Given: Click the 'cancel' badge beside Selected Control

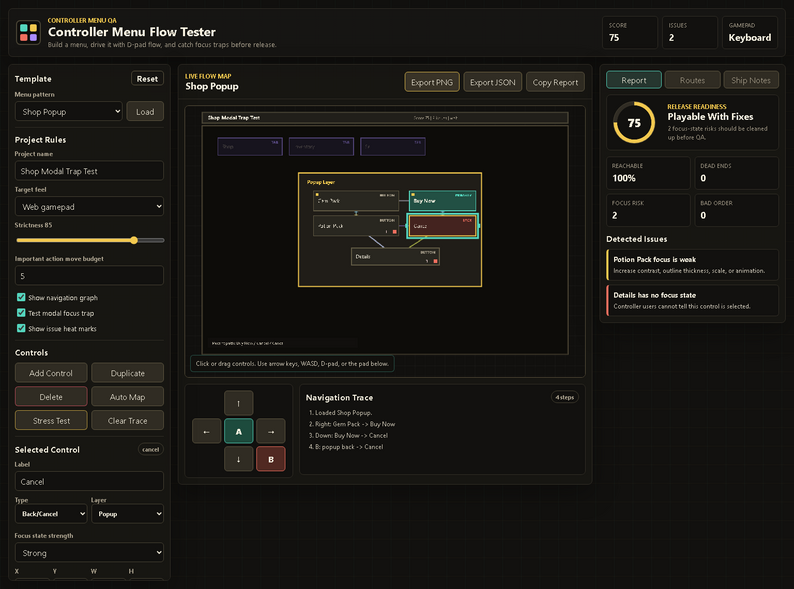Looking at the screenshot, I should pos(150,449).
